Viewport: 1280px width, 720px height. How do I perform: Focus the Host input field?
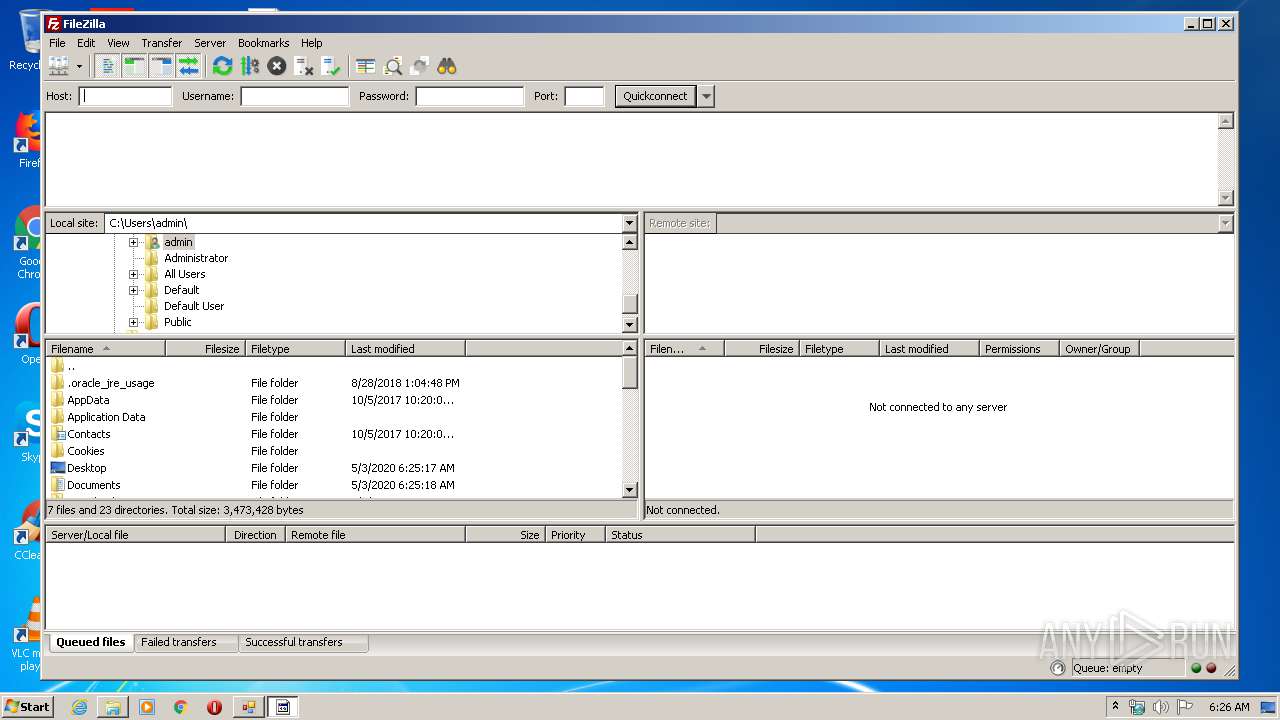[x=126, y=96]
